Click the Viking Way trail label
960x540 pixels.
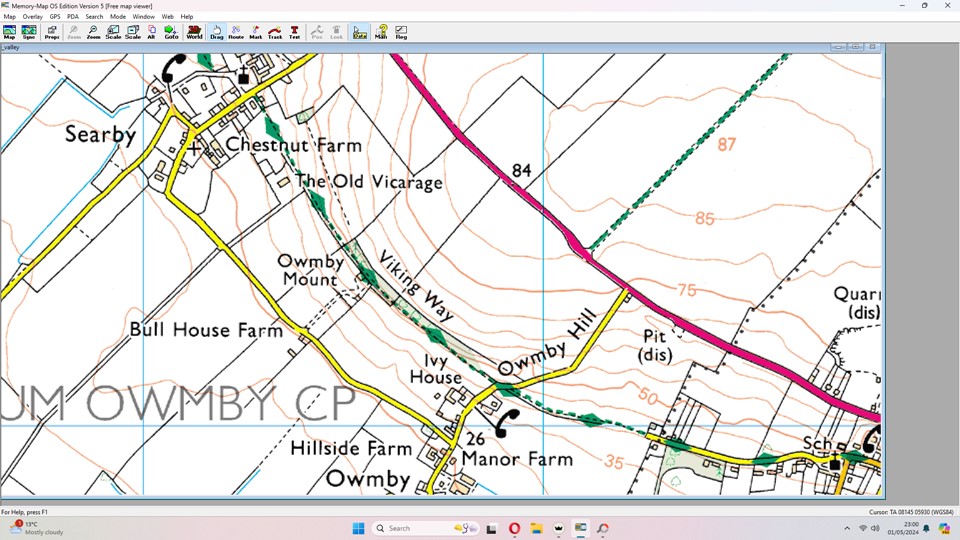click(416, 286)
